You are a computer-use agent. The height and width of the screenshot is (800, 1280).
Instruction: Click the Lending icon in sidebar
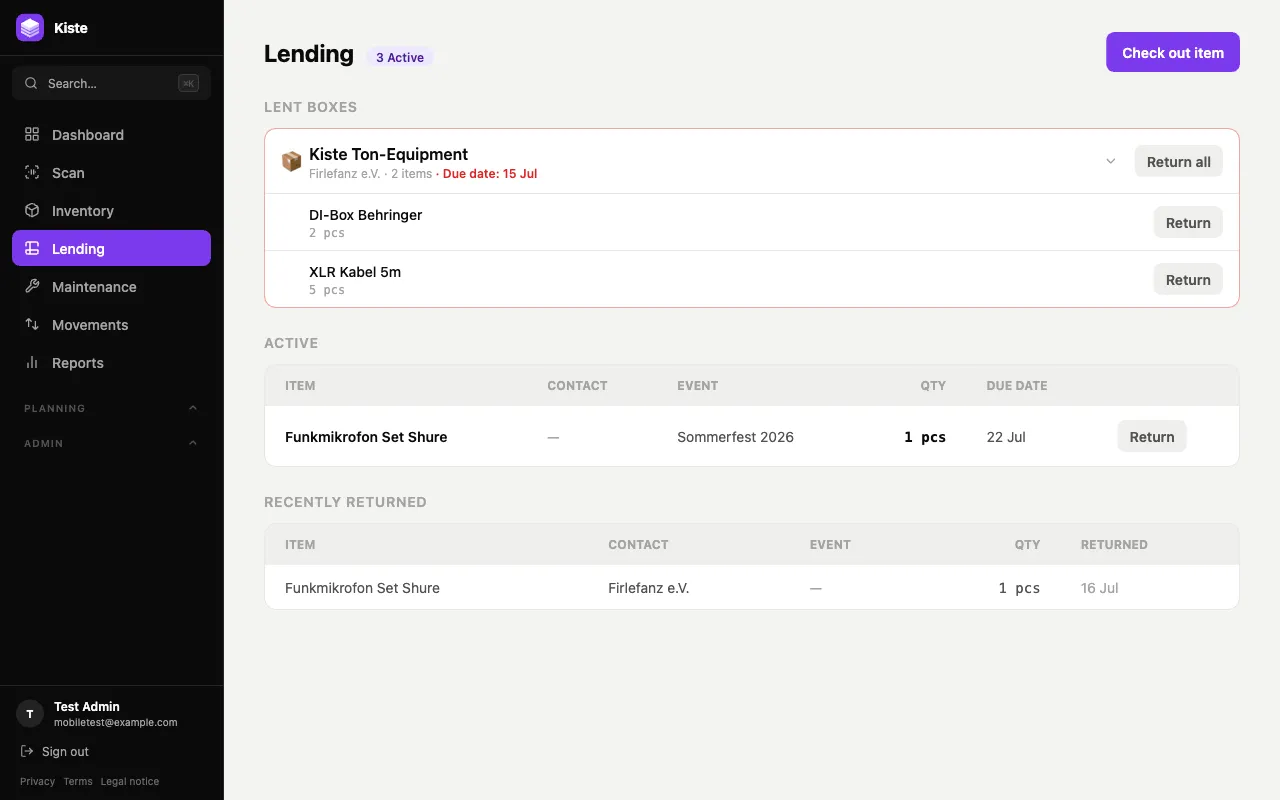tap(32, 248)
